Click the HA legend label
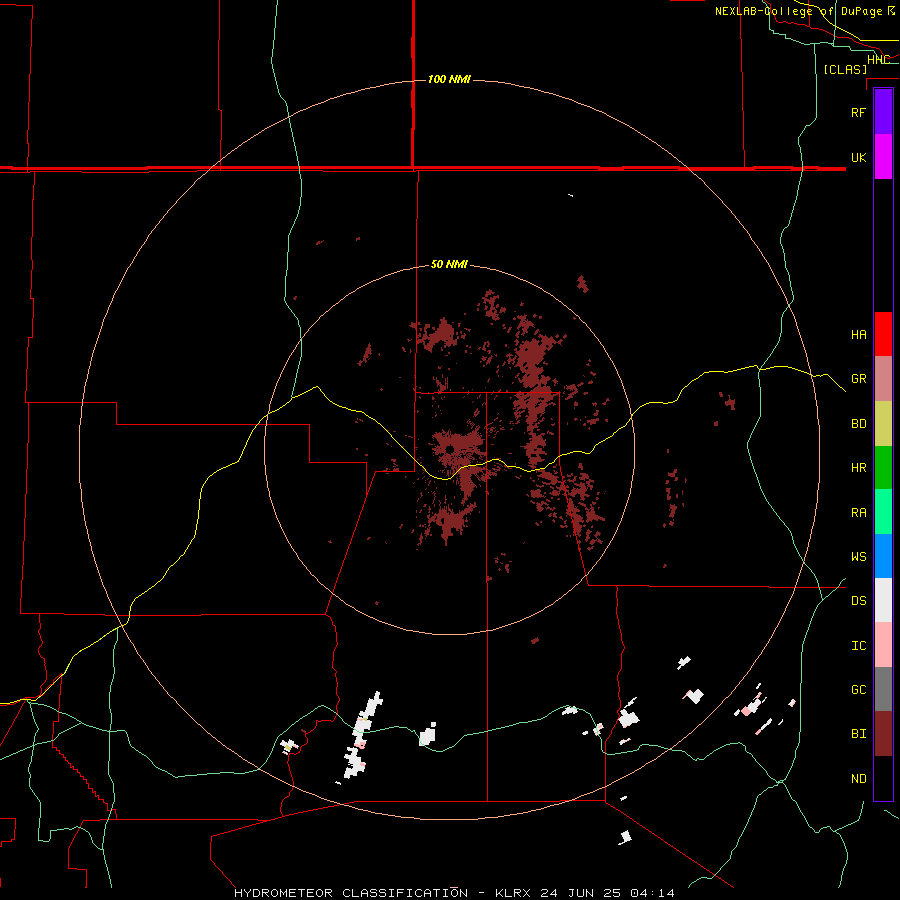This screenshot has height=900, width=900. pos(858,334)
